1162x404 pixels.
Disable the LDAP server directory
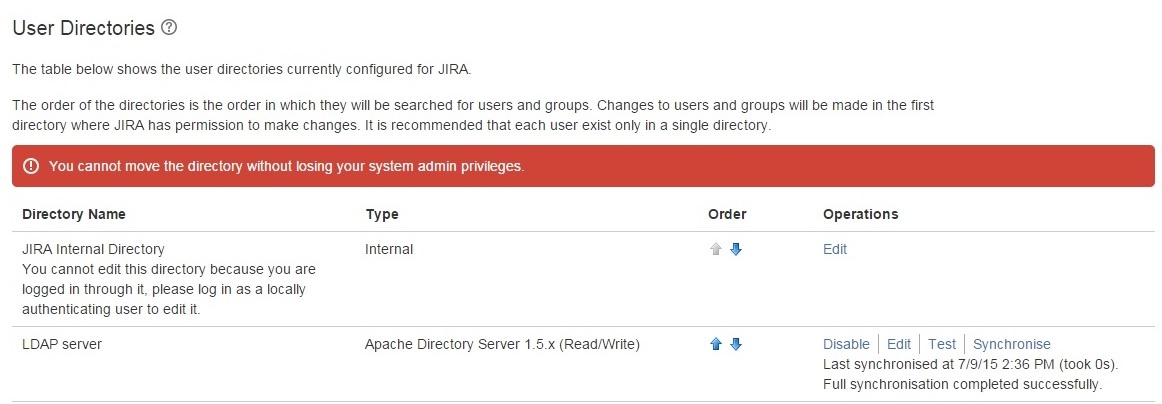[x=846, y=344]
